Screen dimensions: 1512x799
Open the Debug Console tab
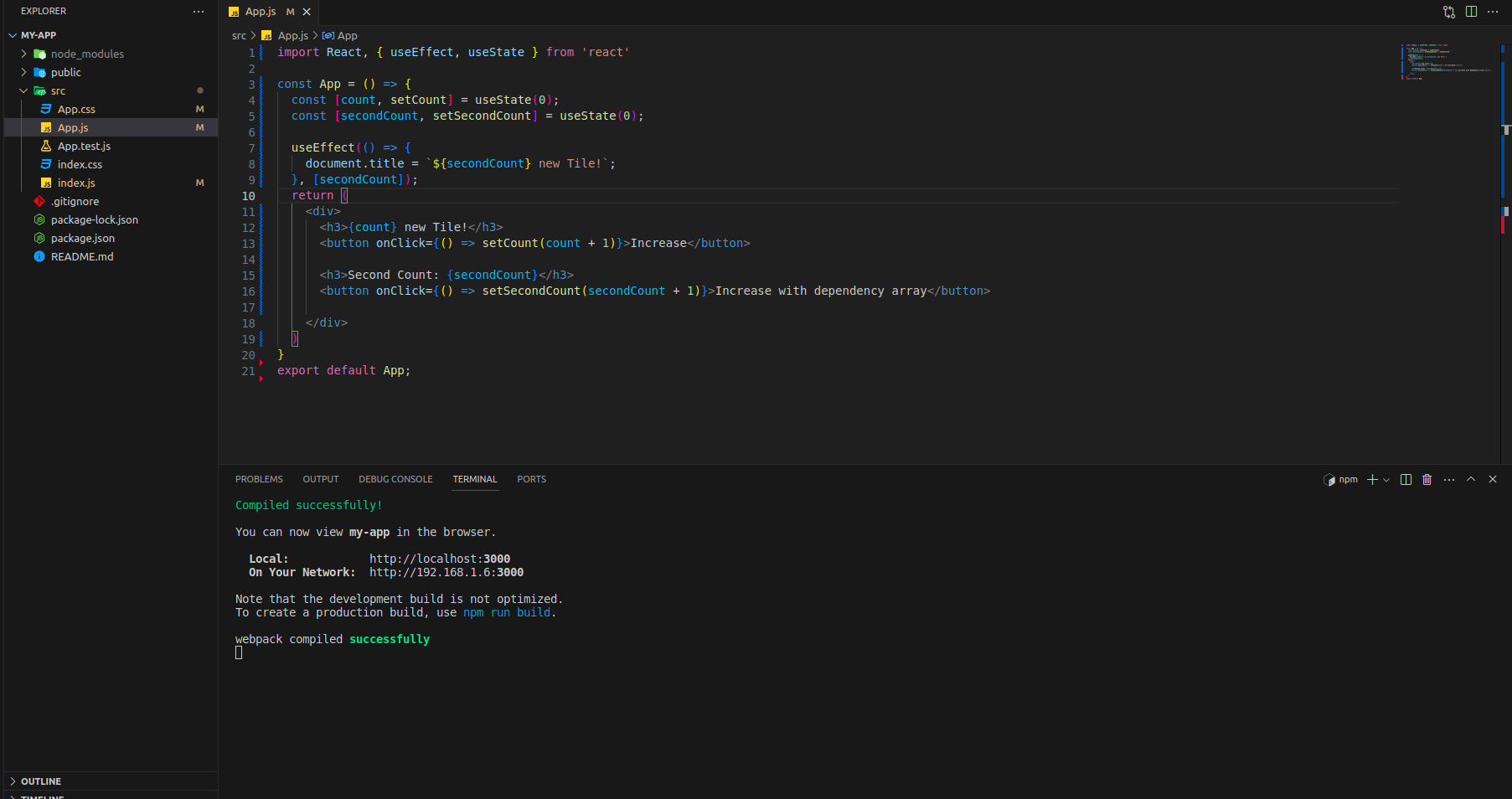pos(395,480)
